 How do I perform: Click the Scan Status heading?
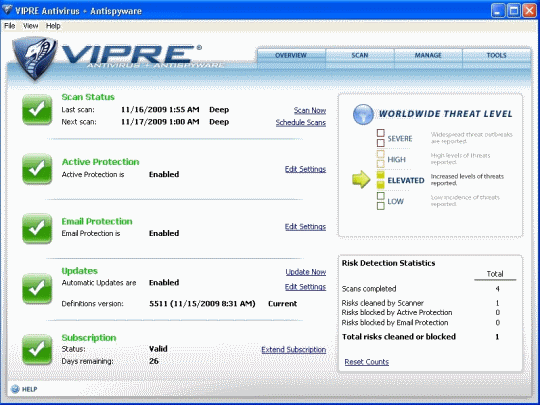(88, 97)
